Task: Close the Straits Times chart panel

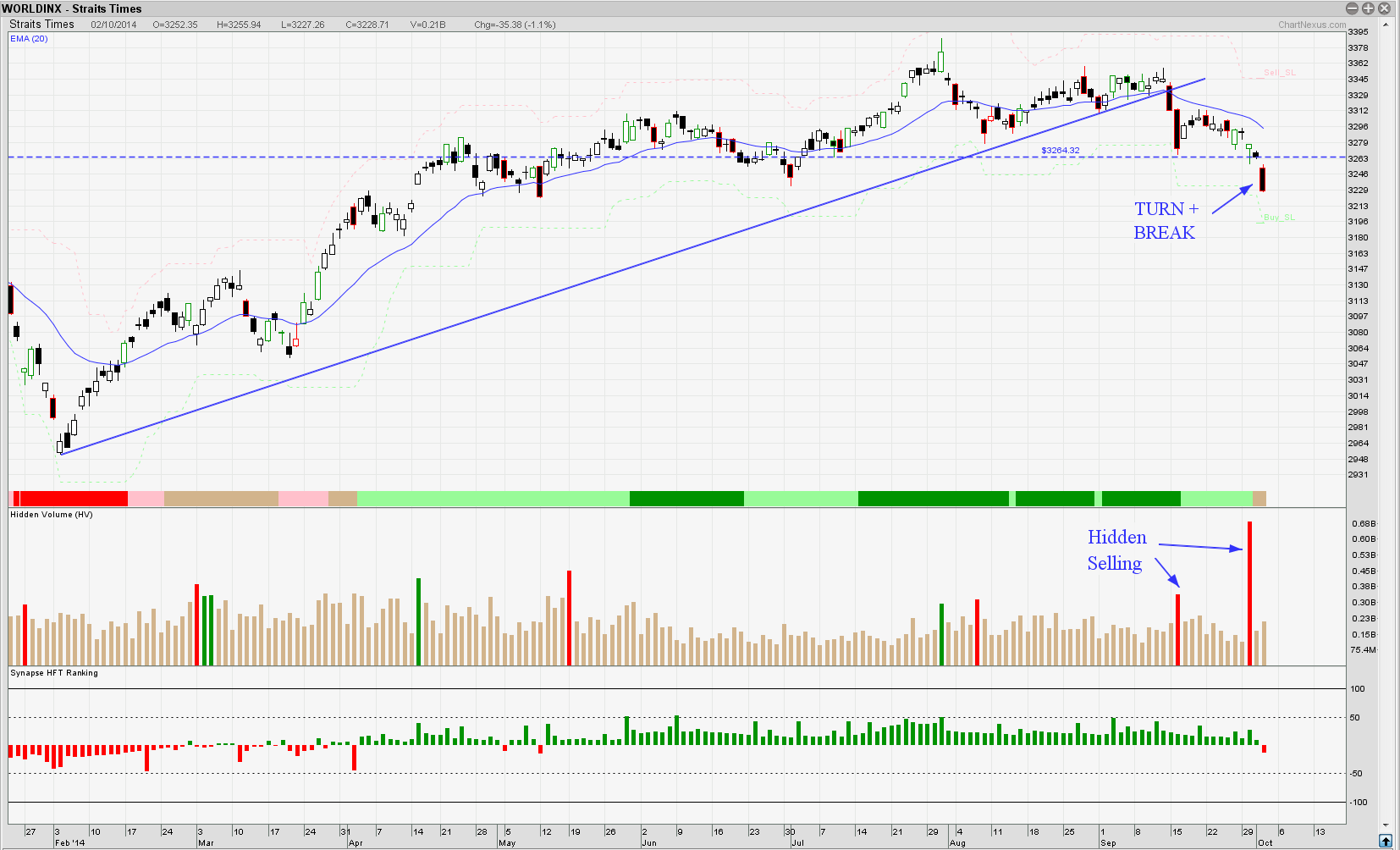Action: pyautogui.click(x=1385, y=8)
